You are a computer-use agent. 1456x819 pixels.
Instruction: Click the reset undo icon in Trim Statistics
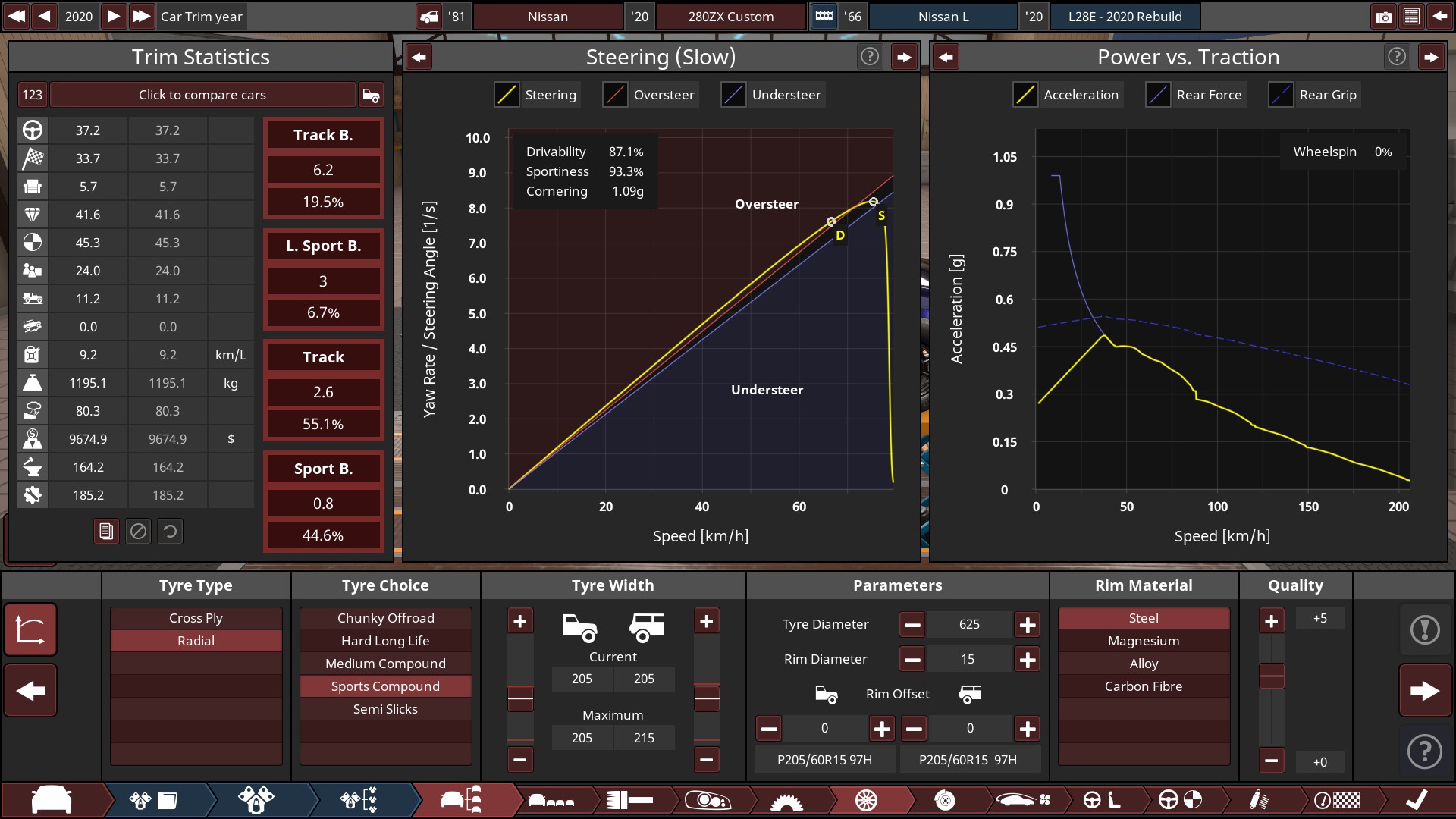pyautogui.click(x=170, y=532)
